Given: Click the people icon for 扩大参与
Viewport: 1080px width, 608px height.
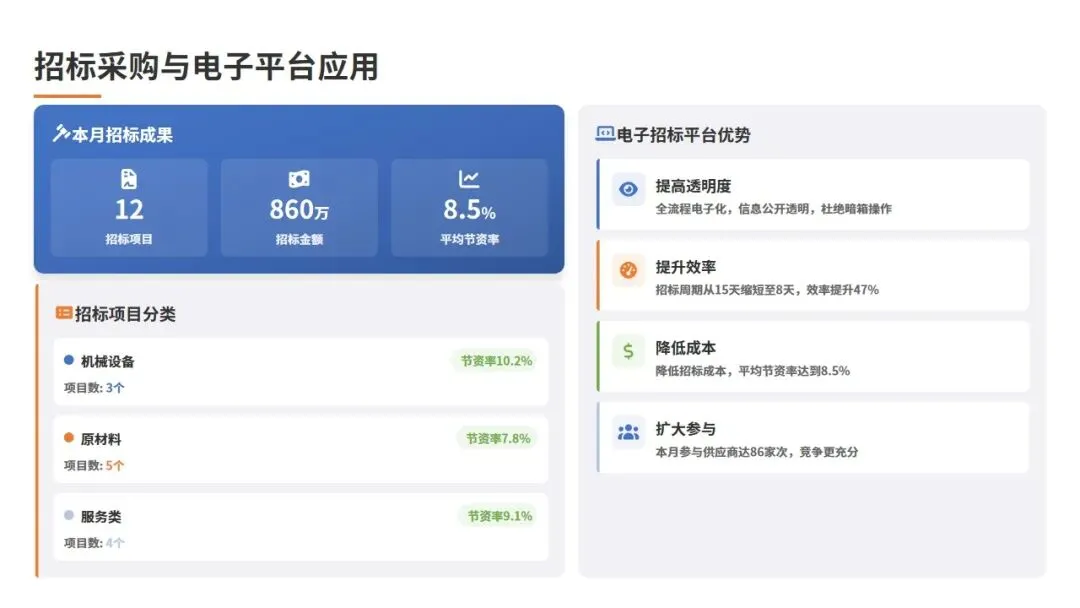Looking at the screenshot, I should (628, 432).
